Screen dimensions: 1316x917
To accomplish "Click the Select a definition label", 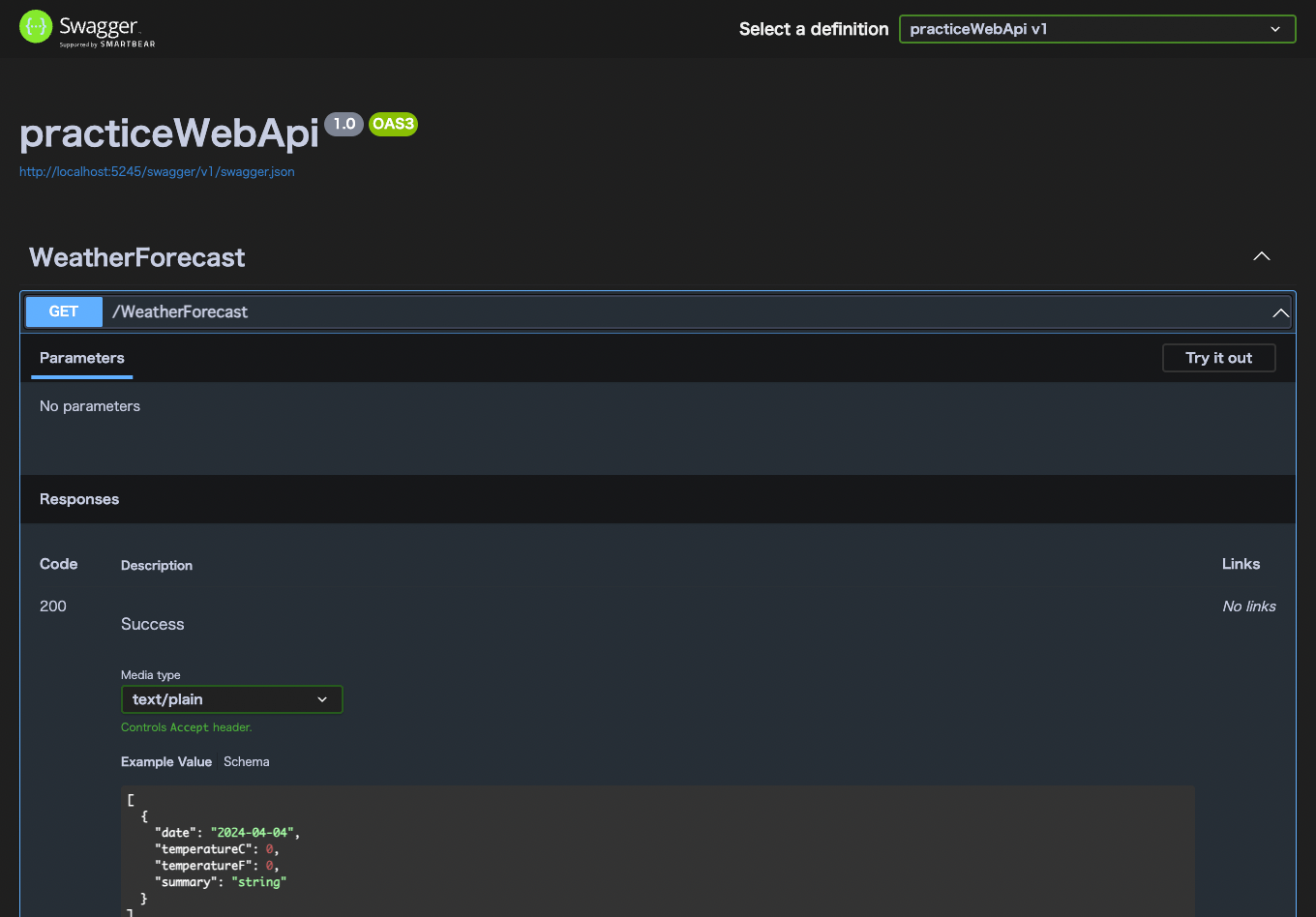I will click(814, 29).
